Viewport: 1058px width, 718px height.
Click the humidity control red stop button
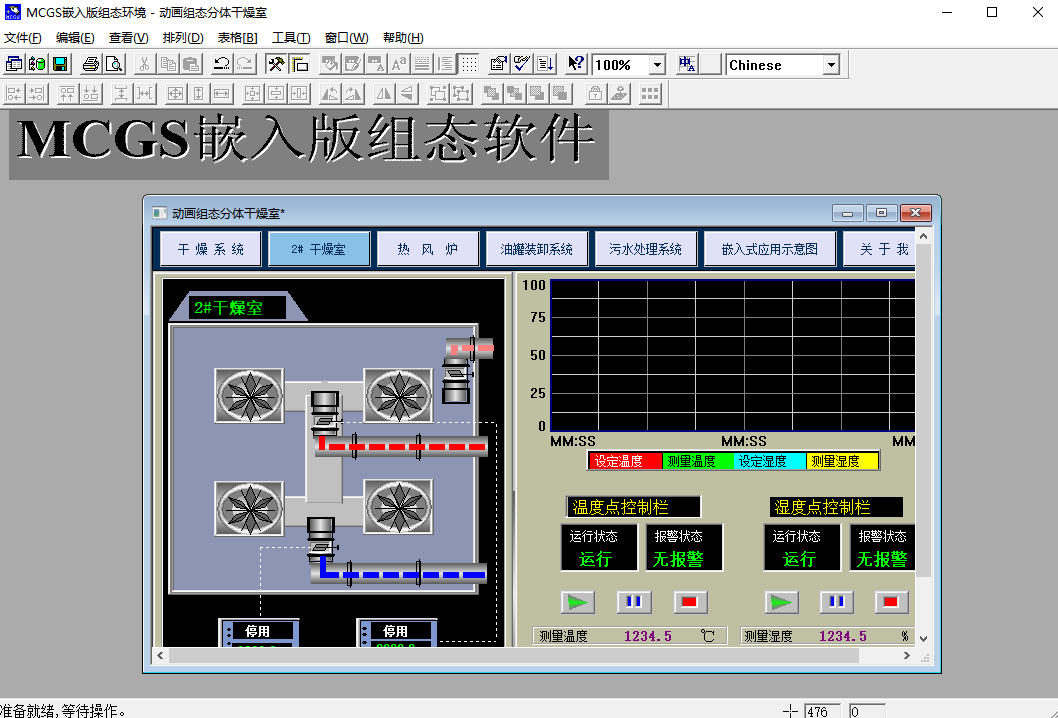click(x=891, y=602)
